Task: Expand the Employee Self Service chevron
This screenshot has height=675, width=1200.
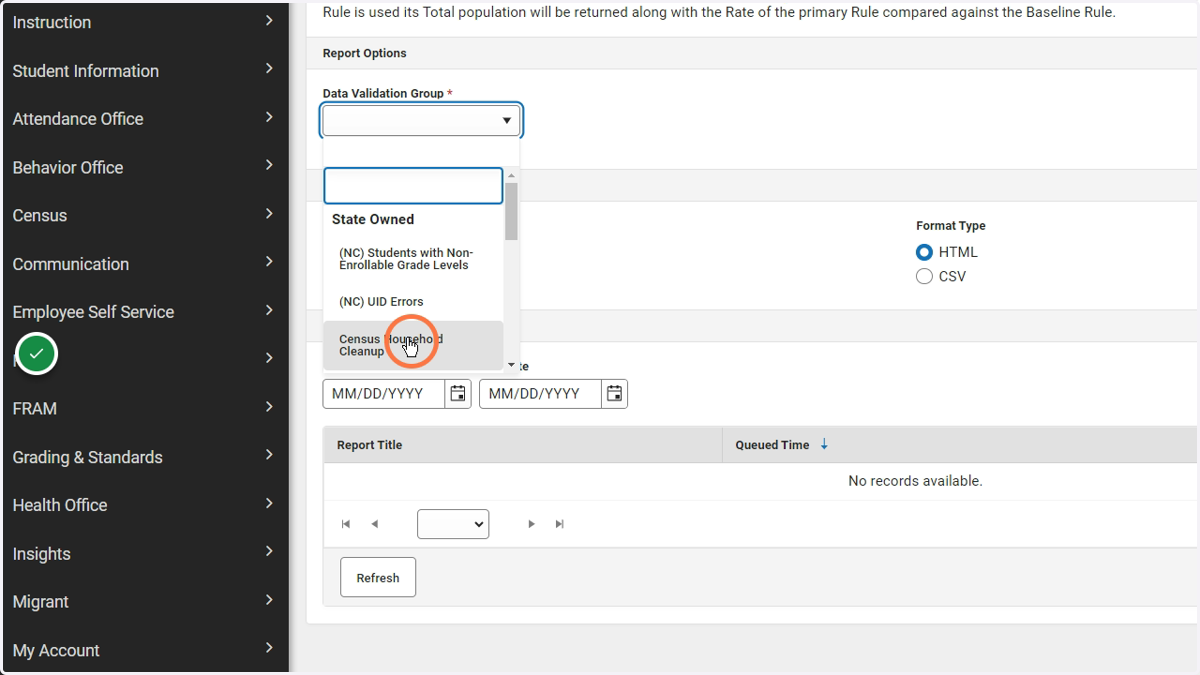Action: click(269, 310)
